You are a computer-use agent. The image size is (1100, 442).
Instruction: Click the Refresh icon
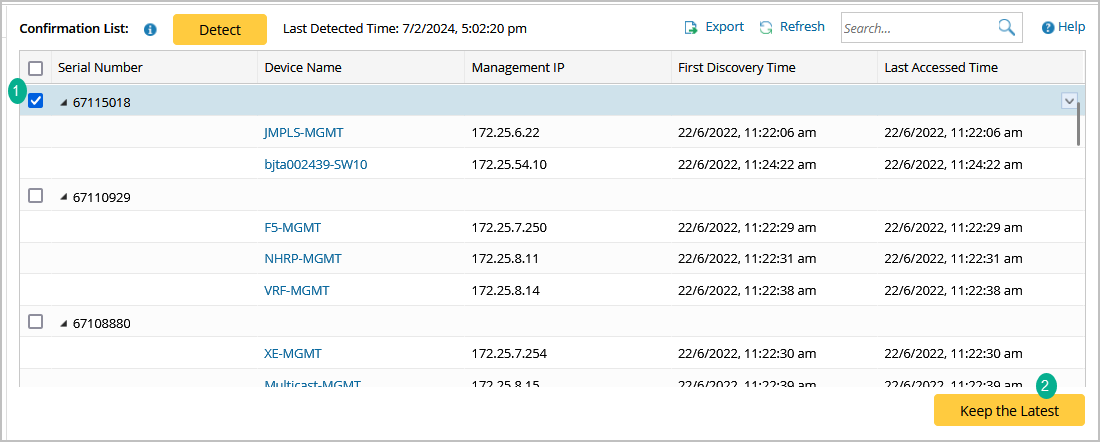point(766,28)
